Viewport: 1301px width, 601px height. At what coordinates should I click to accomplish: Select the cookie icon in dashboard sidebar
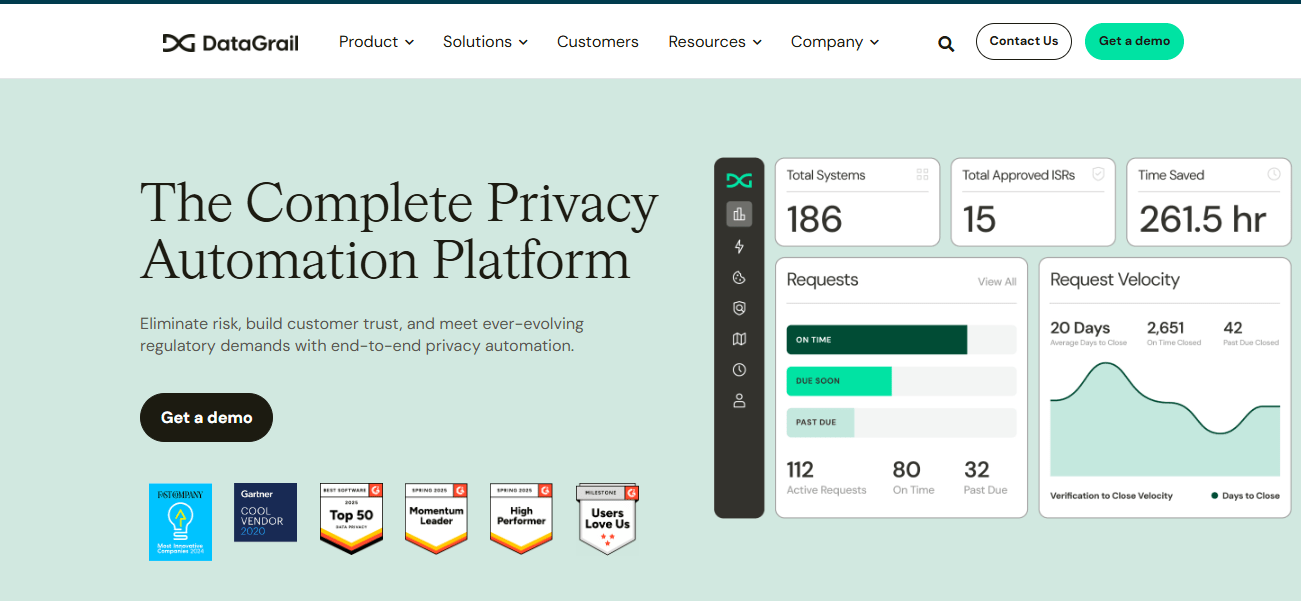(x=739, y=278)
